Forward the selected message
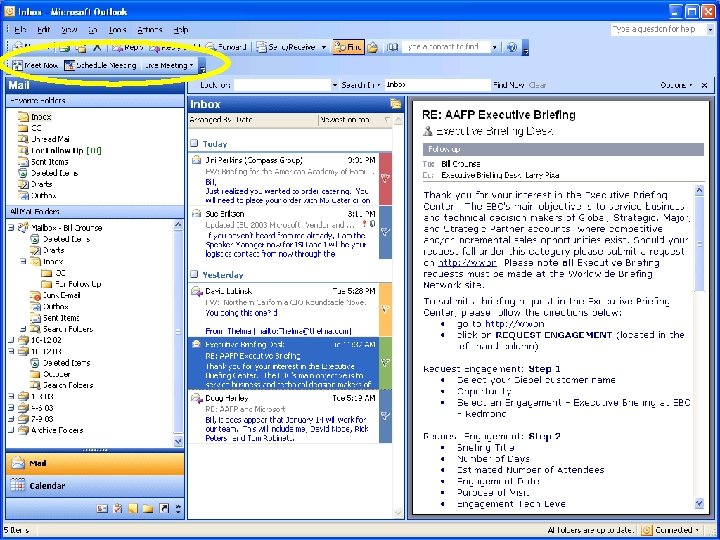This screenshot has width=720, height=540. pyautogui.click(x=226, y=47)
